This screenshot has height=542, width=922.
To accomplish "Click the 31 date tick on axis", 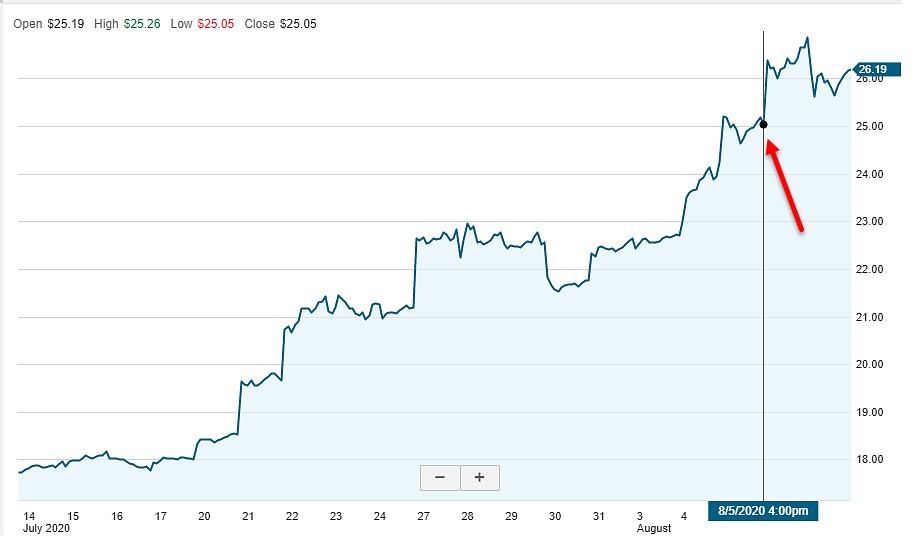I will point(599,516).
